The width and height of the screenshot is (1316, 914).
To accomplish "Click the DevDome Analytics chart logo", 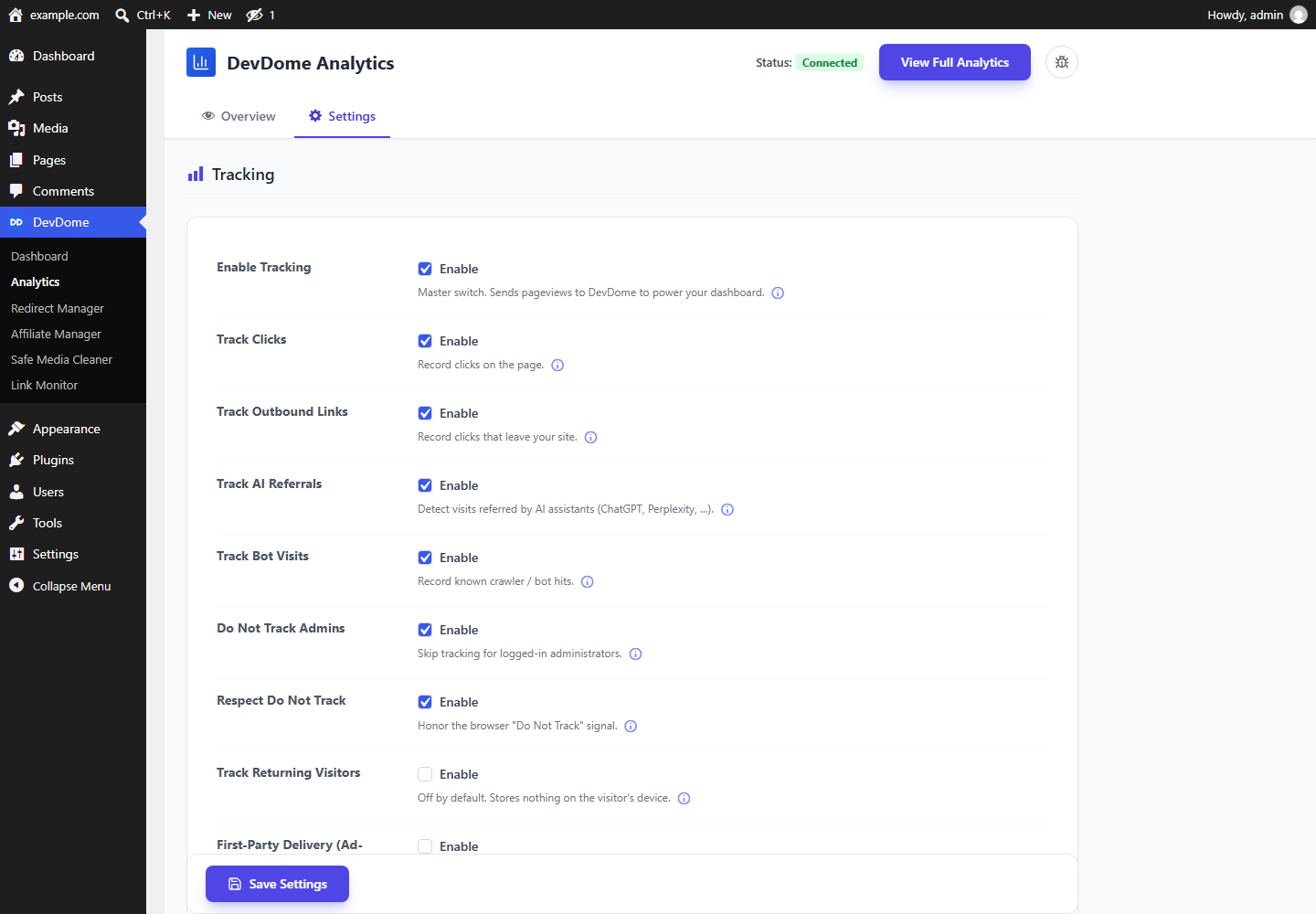I will click(201, 62).
